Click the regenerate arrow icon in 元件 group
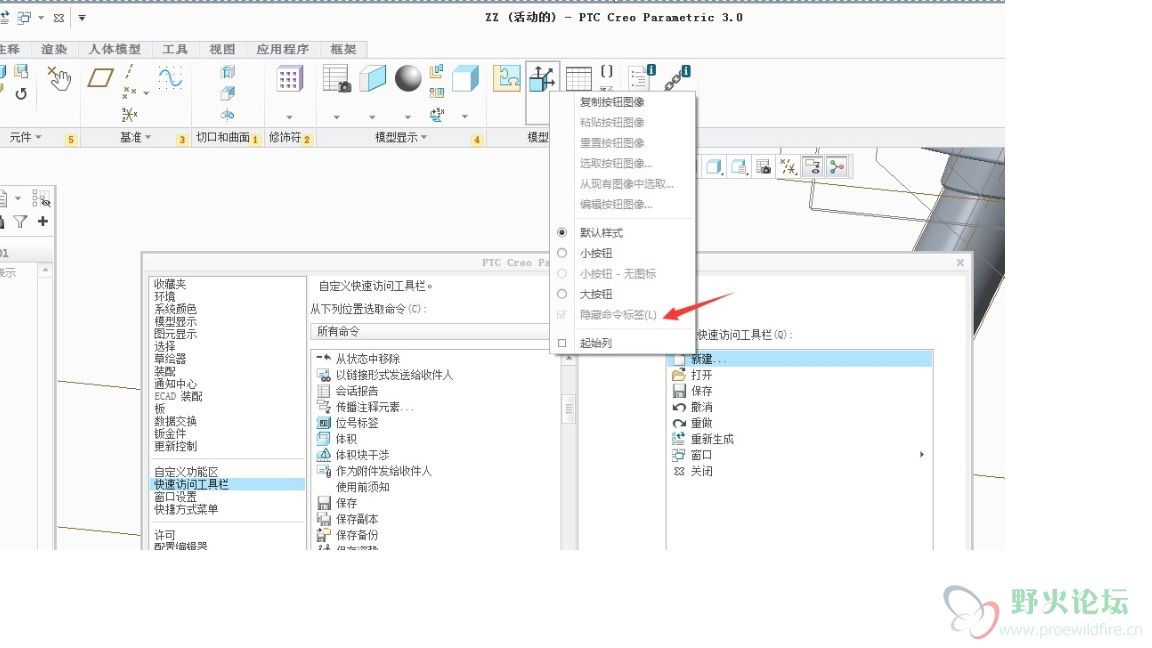This screenshot has height=648, width=1152. click(x=21, y=94)
